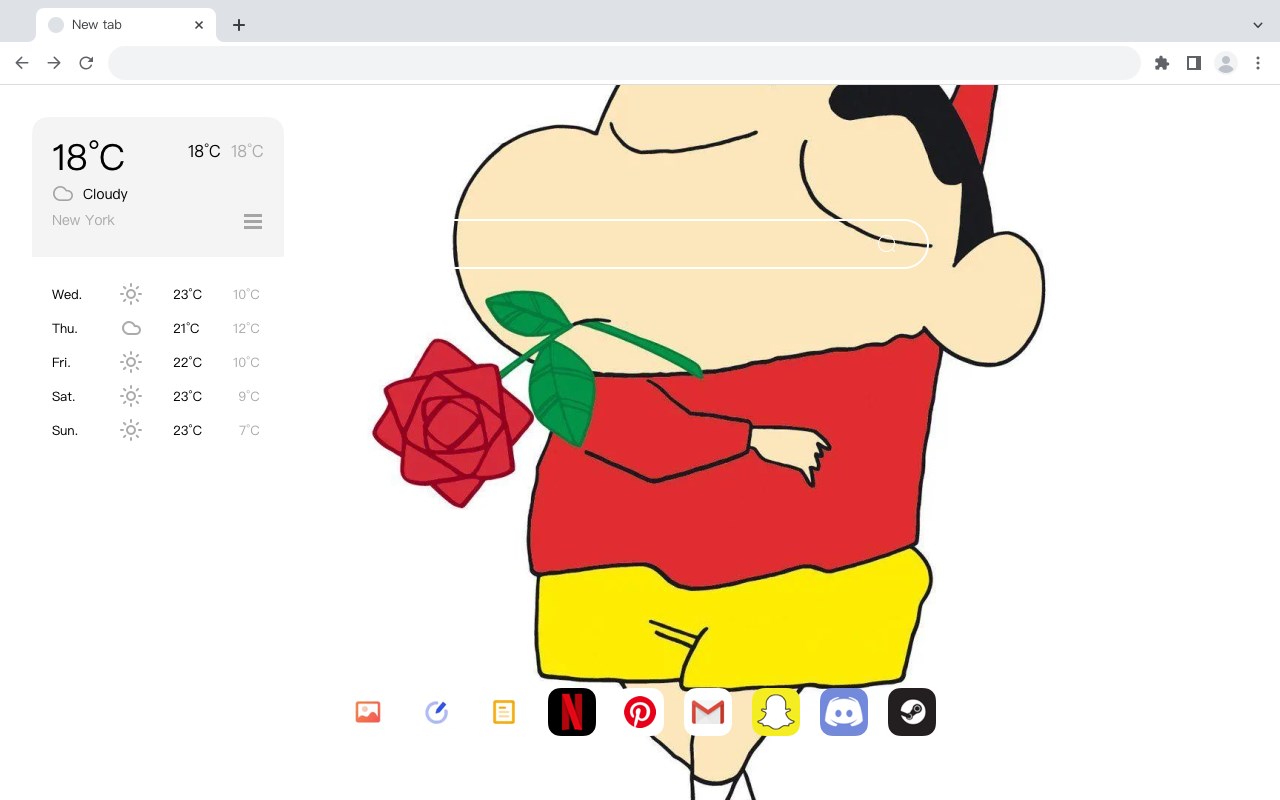
Task: Open the weather widget hamburger menu
Action: [253, 221]
